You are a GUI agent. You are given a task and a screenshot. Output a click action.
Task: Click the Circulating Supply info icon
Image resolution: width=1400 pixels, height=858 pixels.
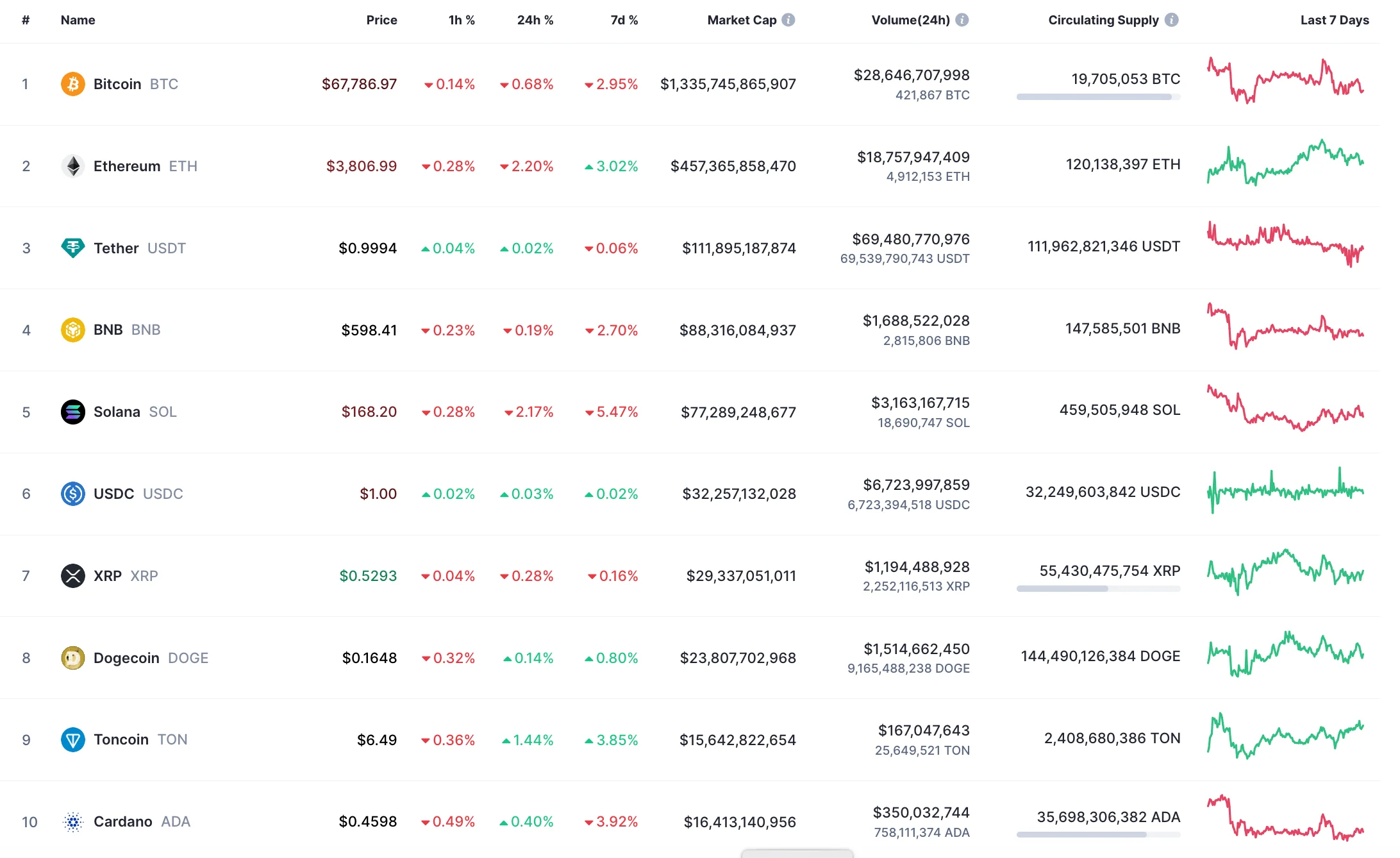click(1171, 20)
